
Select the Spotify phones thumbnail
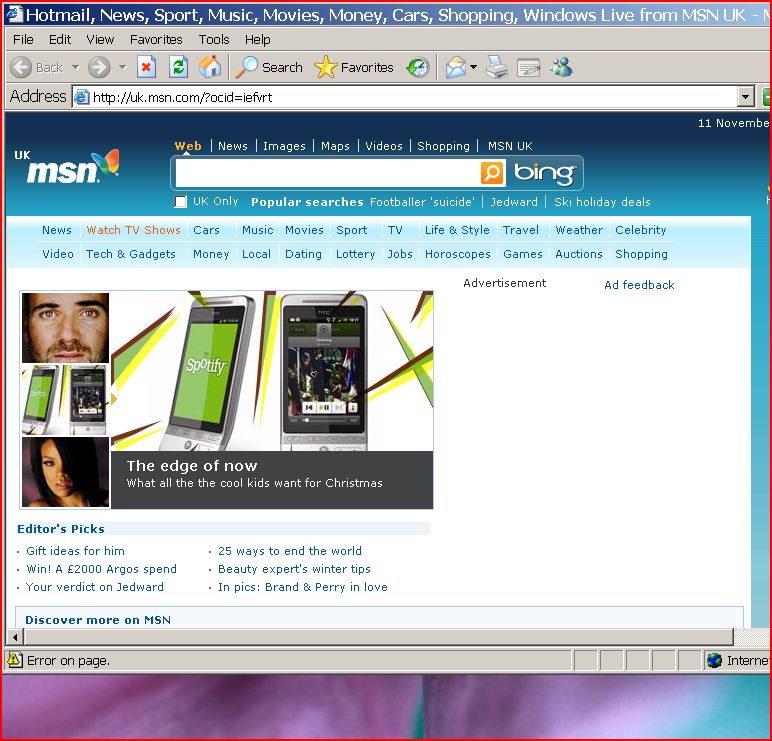tap(64, 400)
